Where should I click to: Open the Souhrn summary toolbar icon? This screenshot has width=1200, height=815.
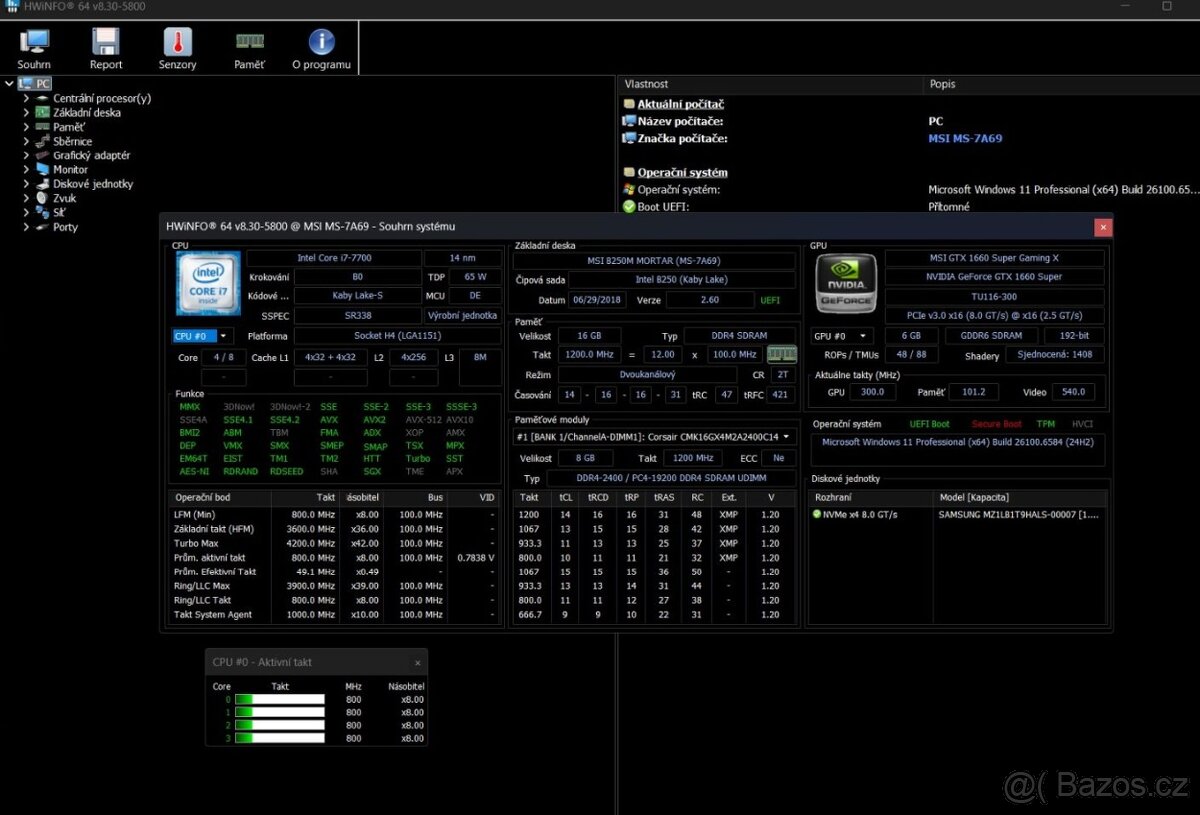pyautogui.click(x=34, y=48)
